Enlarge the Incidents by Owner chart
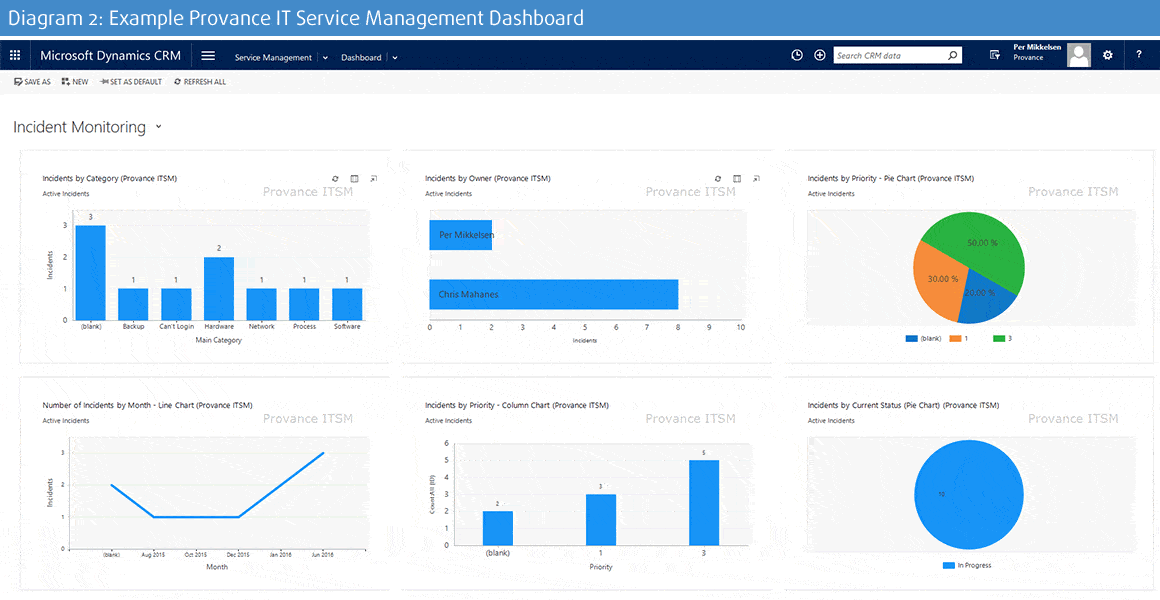The height and width of the screenshot is (600, 1160). click(756, 178)
